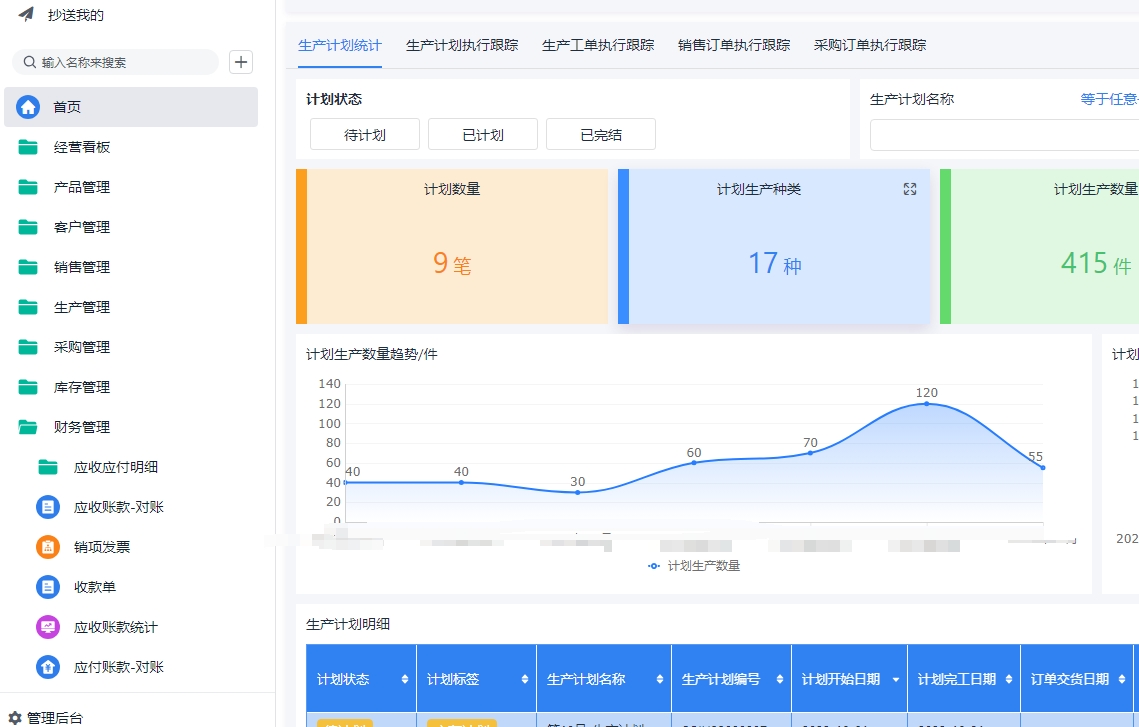Open 产品管理 folder icon
1139x727 pixels.
28,187
